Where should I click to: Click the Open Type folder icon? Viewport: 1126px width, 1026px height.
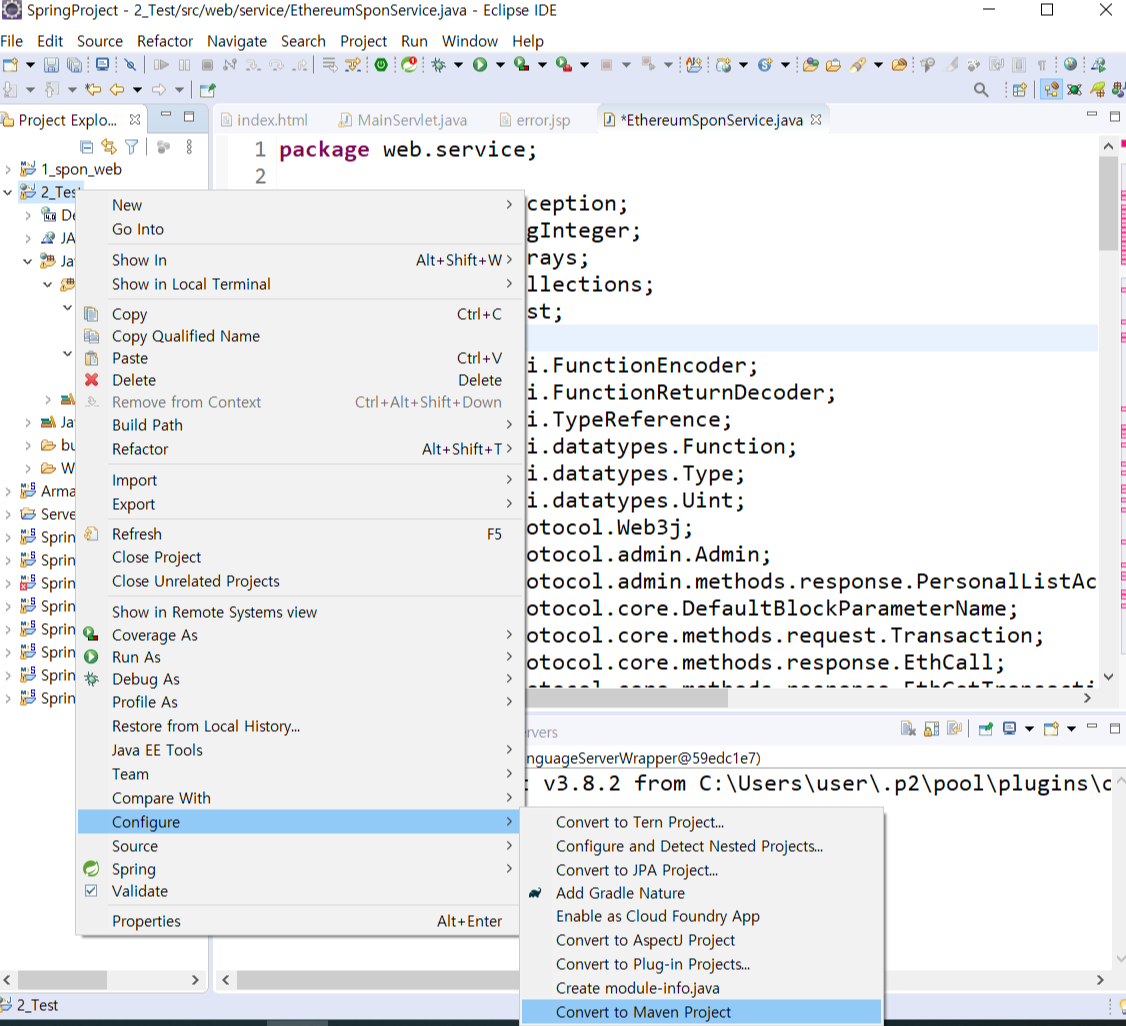pyautogui.click(x=811, y=65)
